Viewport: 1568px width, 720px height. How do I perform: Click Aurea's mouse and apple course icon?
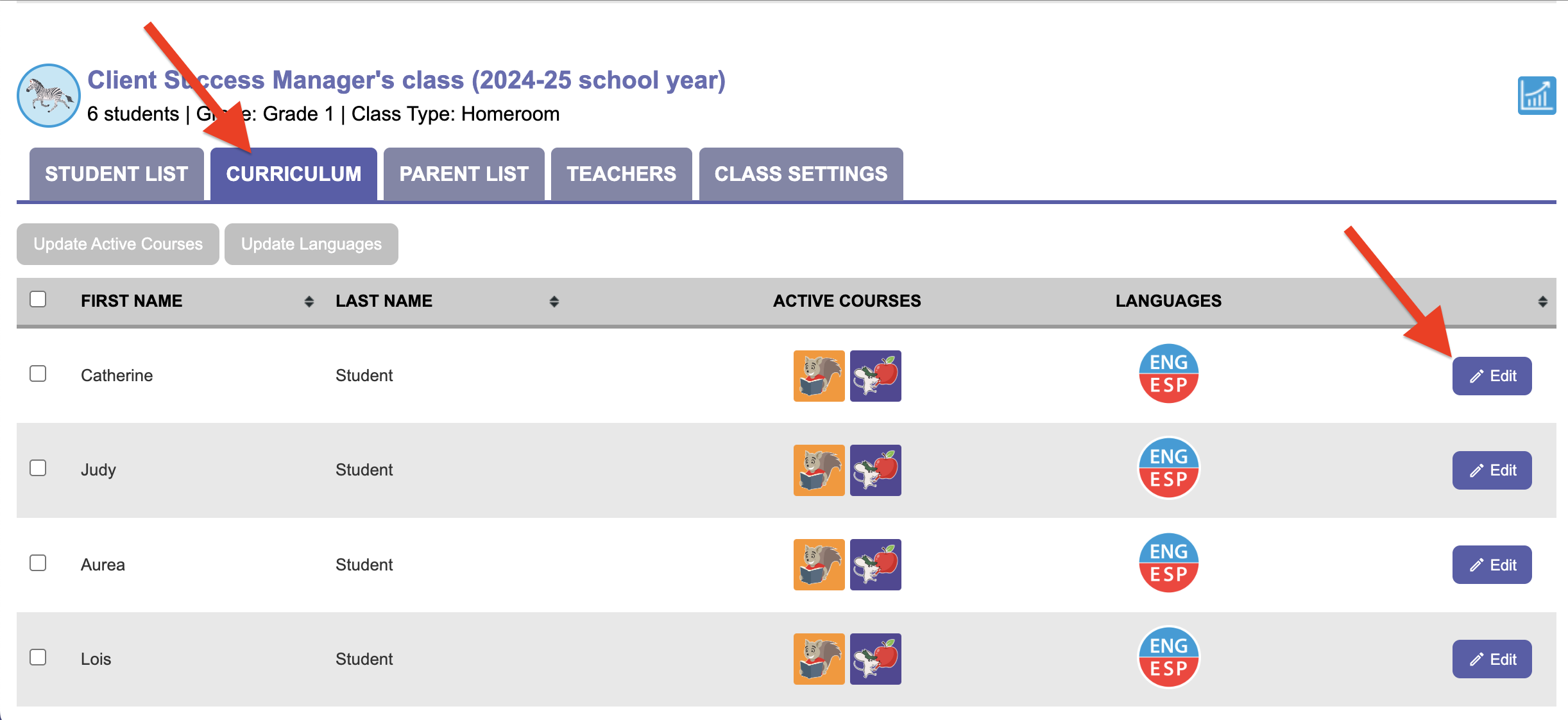pos(875,565)
